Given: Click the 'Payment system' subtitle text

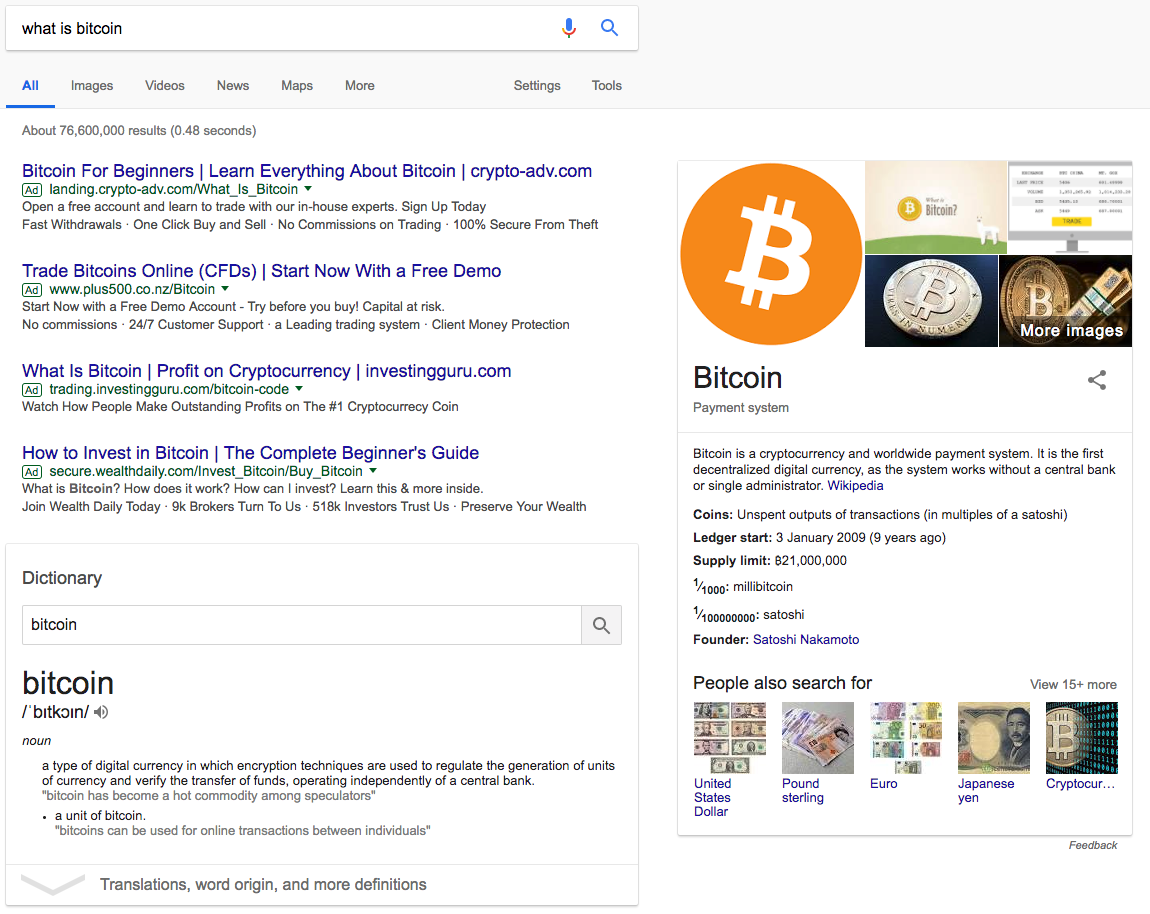Looking at the screenshot, I should [741, 408].
